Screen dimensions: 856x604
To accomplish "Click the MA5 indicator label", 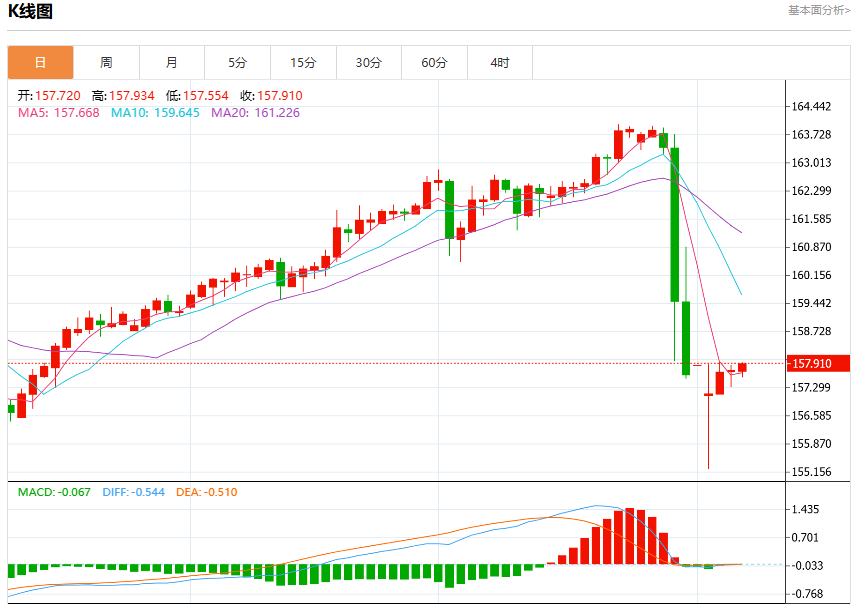I will (58, 113).
